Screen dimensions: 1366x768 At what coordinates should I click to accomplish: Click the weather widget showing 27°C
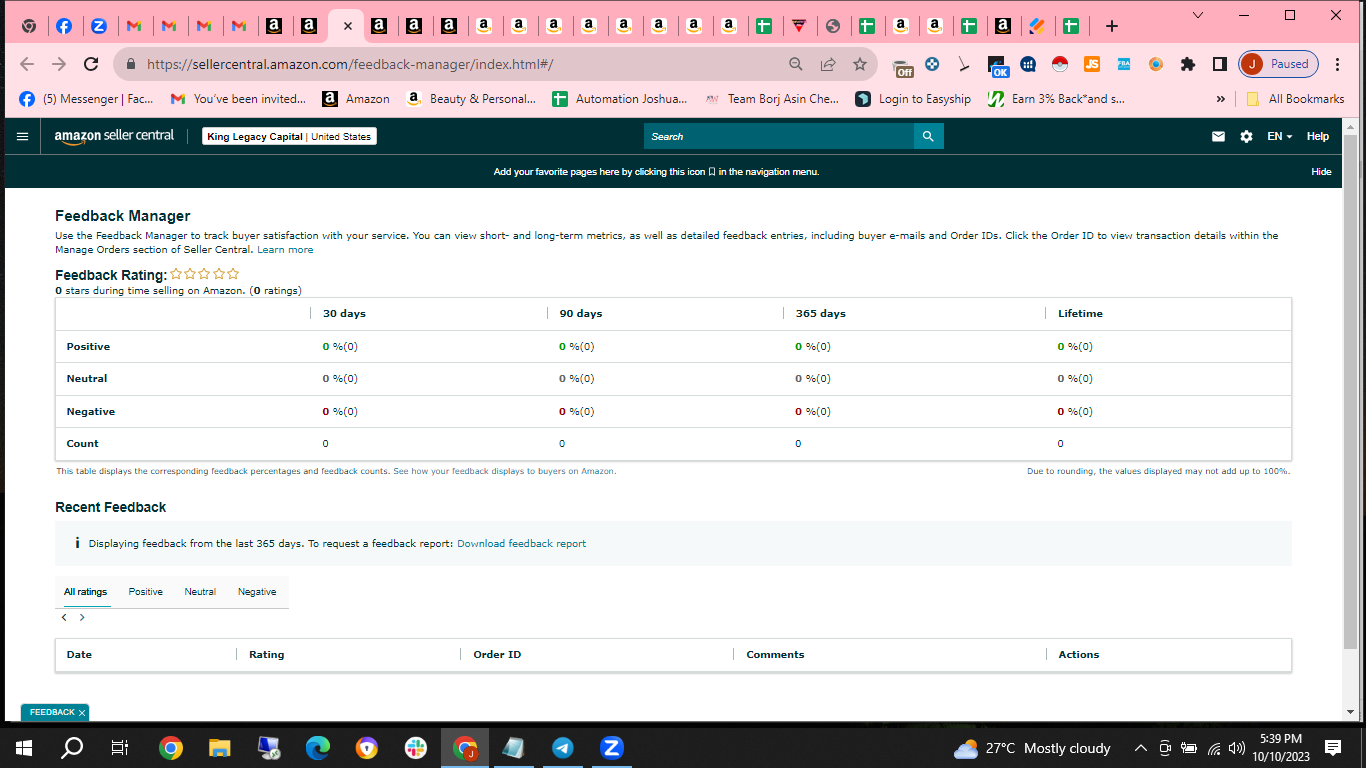(1033, 748)
